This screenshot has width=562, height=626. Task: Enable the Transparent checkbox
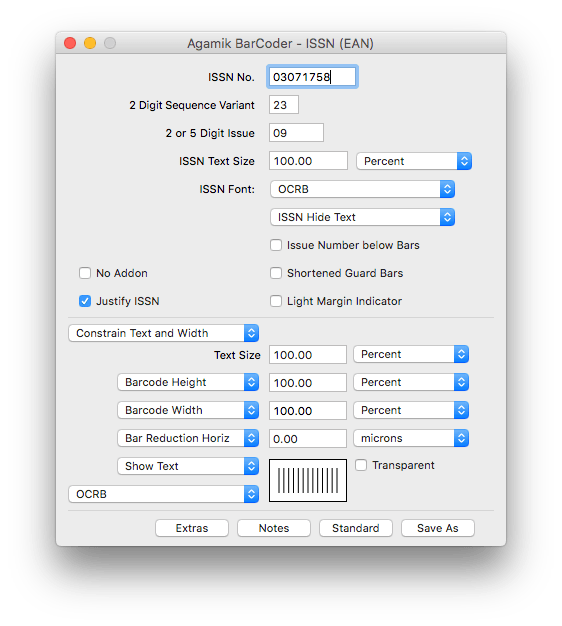click(x=361, y=465)
